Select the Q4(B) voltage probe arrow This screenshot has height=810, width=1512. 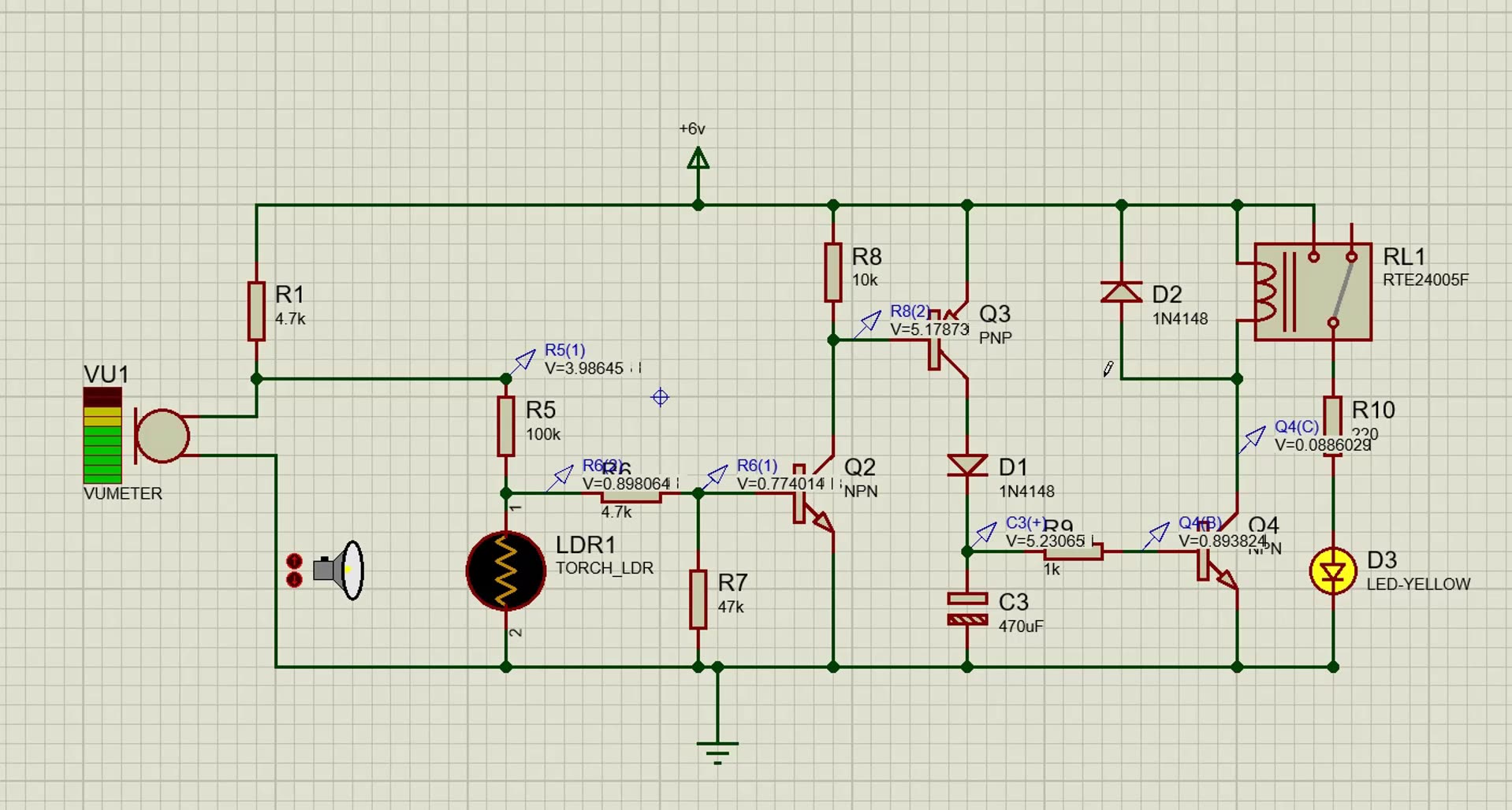[1156, 536]
